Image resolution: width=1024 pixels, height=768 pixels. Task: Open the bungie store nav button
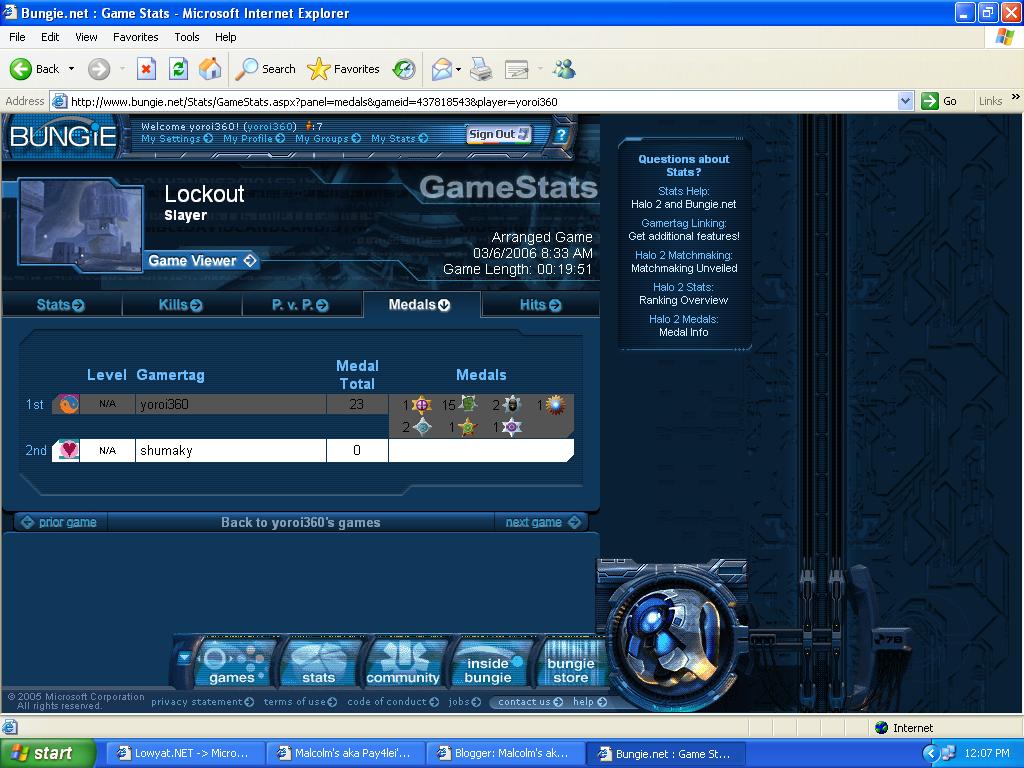[x=570, y=663]
